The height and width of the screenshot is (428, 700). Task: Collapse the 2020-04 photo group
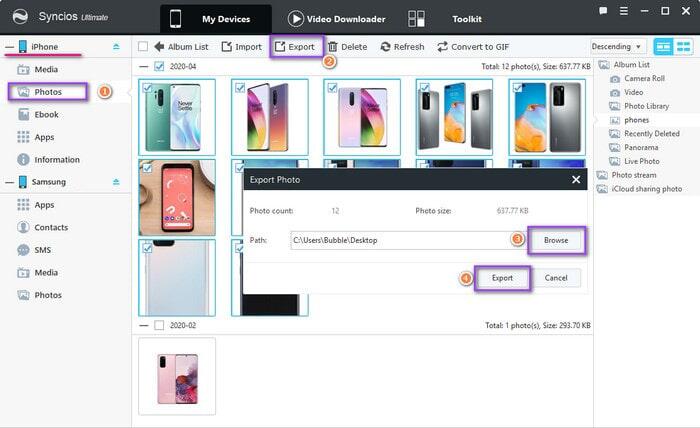click(143, 66)
